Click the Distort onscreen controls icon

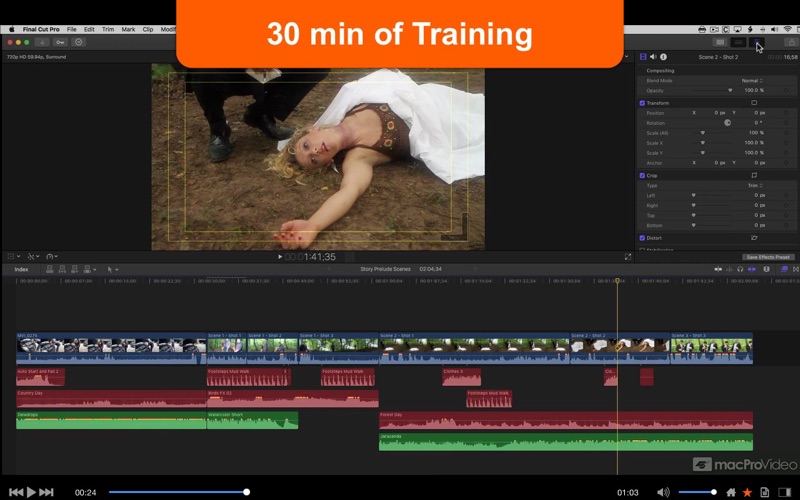[x=754, y=238]
